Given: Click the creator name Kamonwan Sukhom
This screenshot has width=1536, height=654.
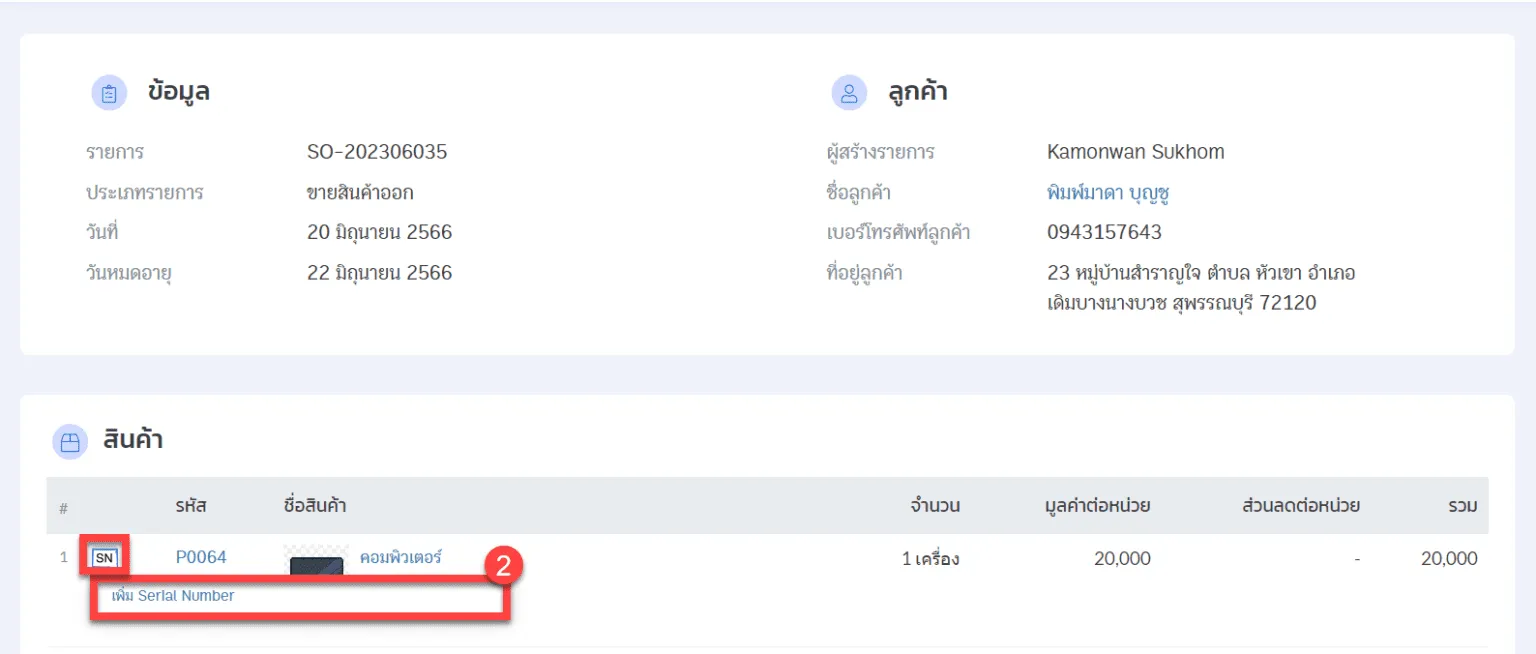Looking at the screenshot, I should point(1135,152).
